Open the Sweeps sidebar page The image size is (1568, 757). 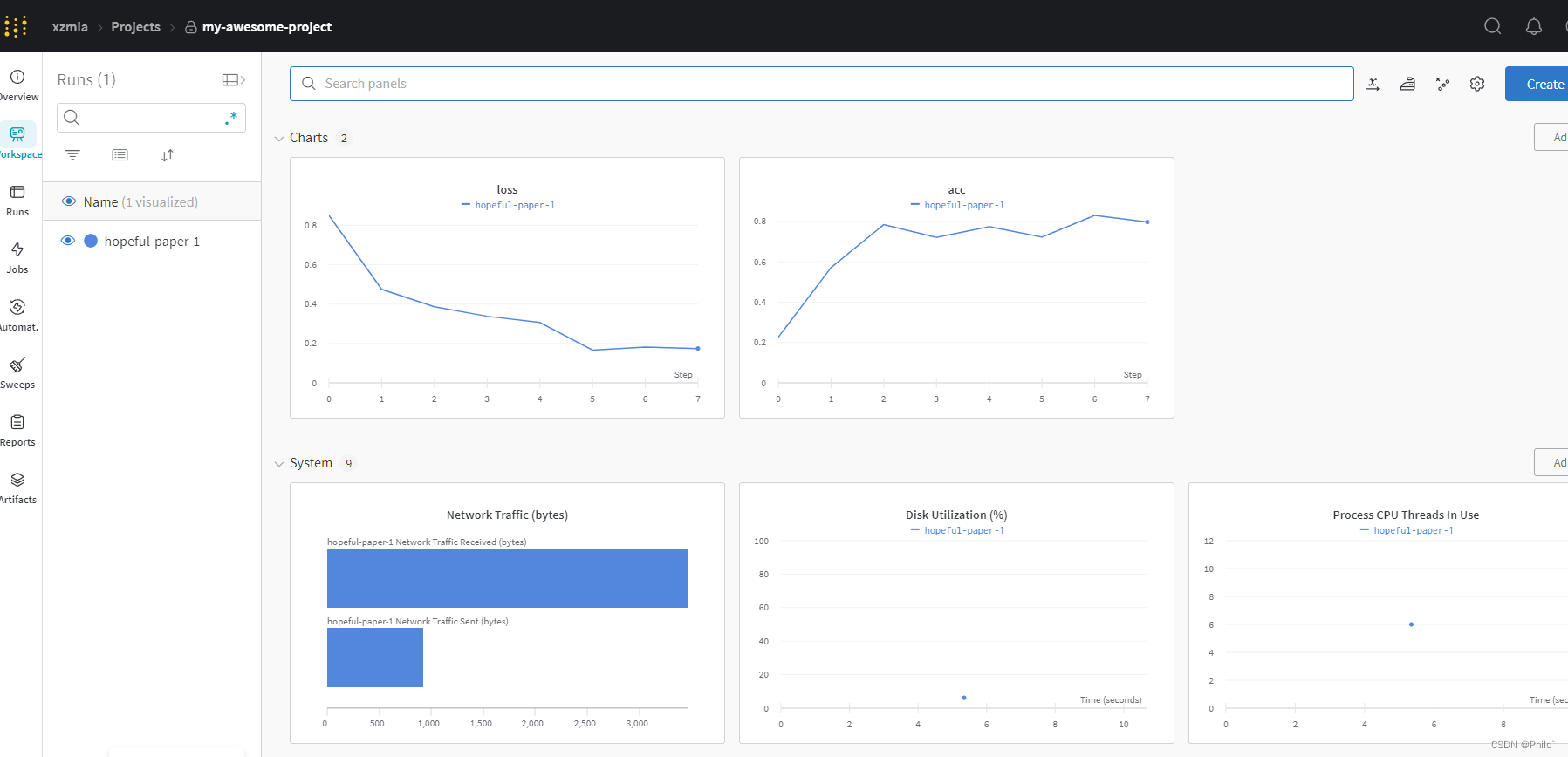coord(17,372)
